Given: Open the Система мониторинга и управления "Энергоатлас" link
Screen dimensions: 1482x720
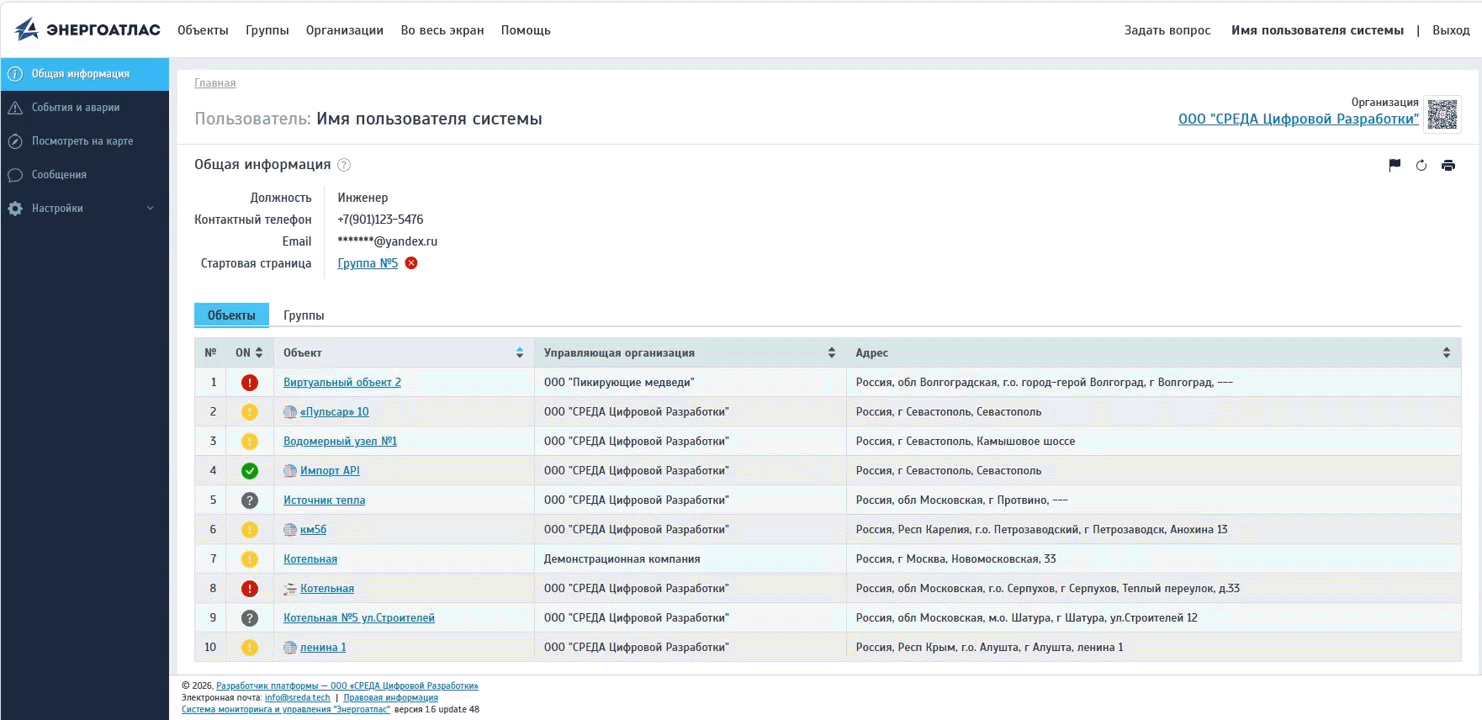Looking at the screenshot, I should (286, 709).
